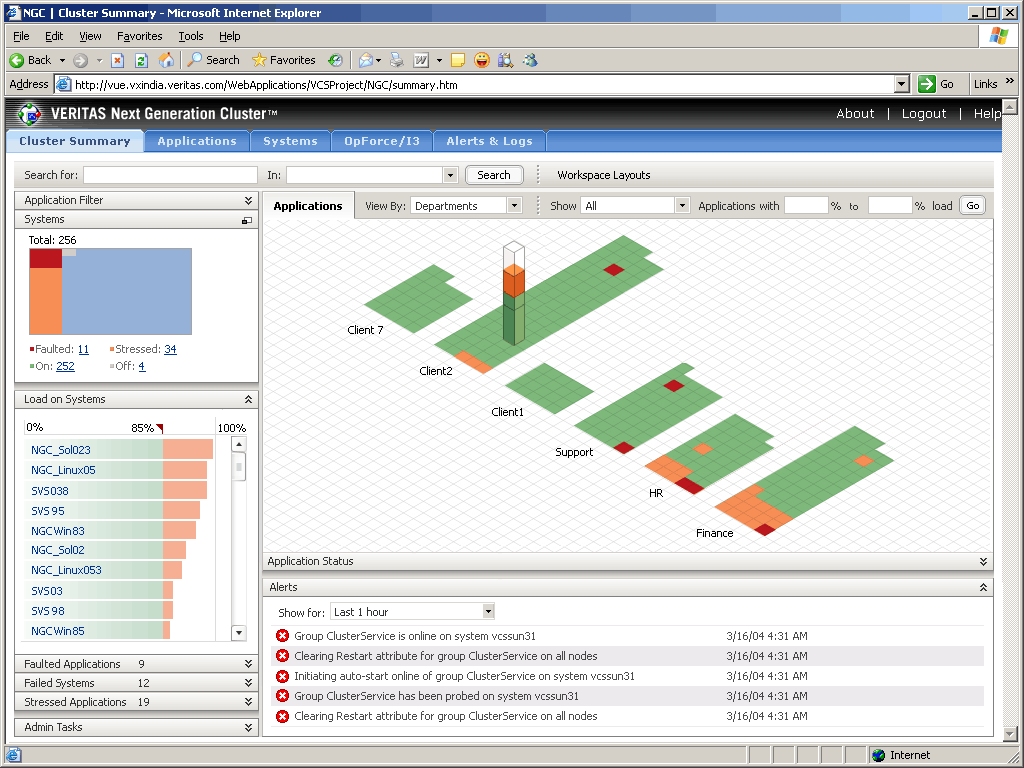Open the History toolbar icon

click(335, 60)
